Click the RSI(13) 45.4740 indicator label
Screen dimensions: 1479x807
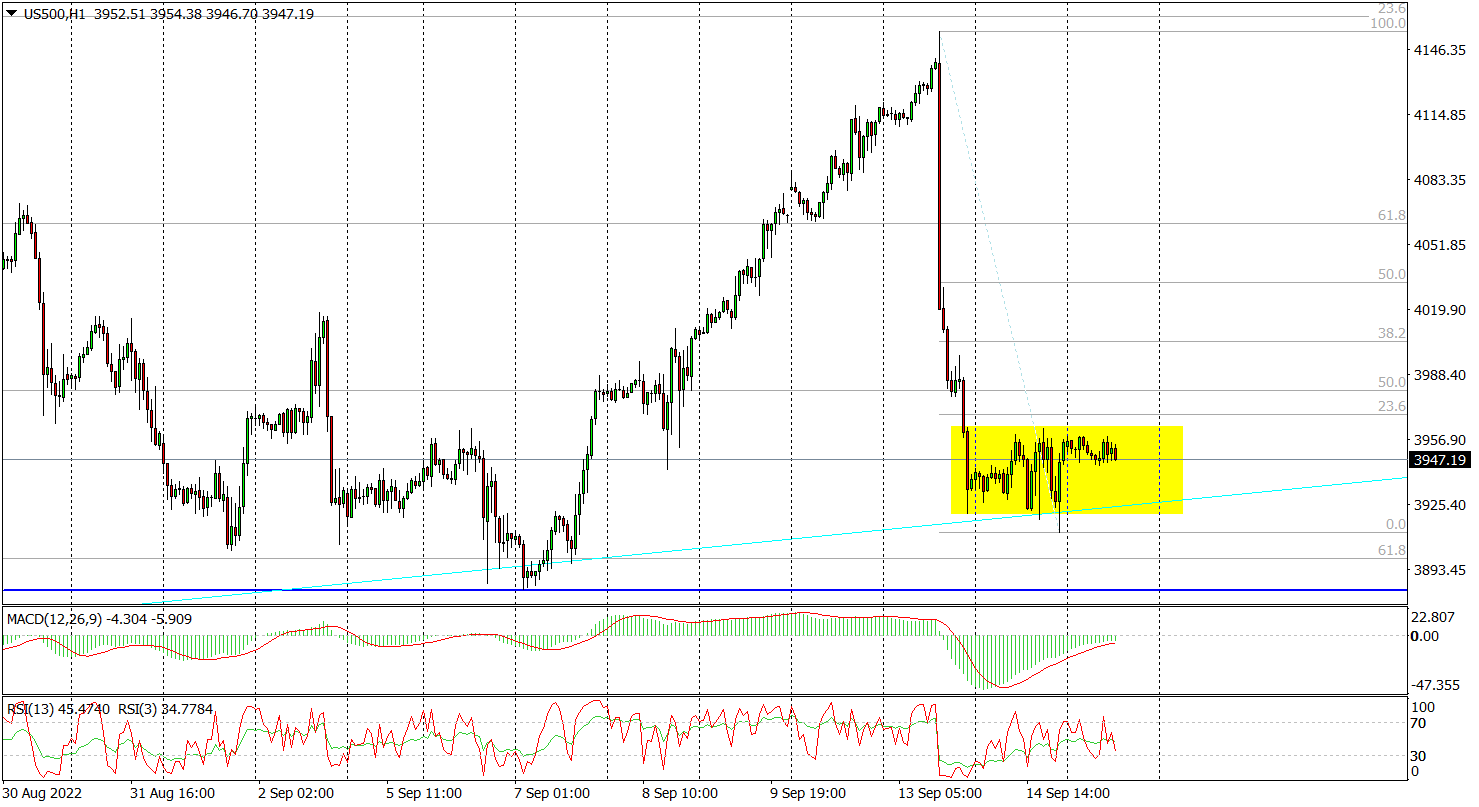pos(58,709)
